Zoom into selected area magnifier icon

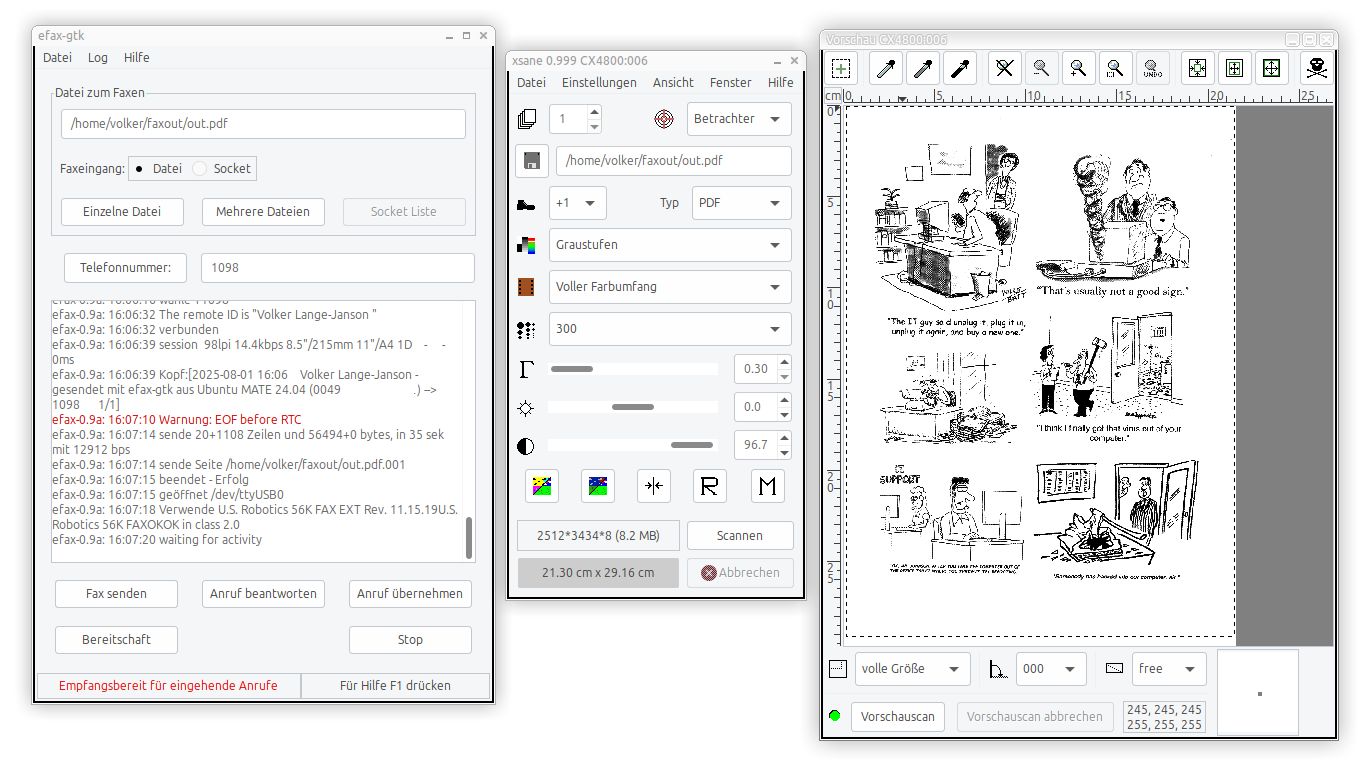(x=1115, y=68)
